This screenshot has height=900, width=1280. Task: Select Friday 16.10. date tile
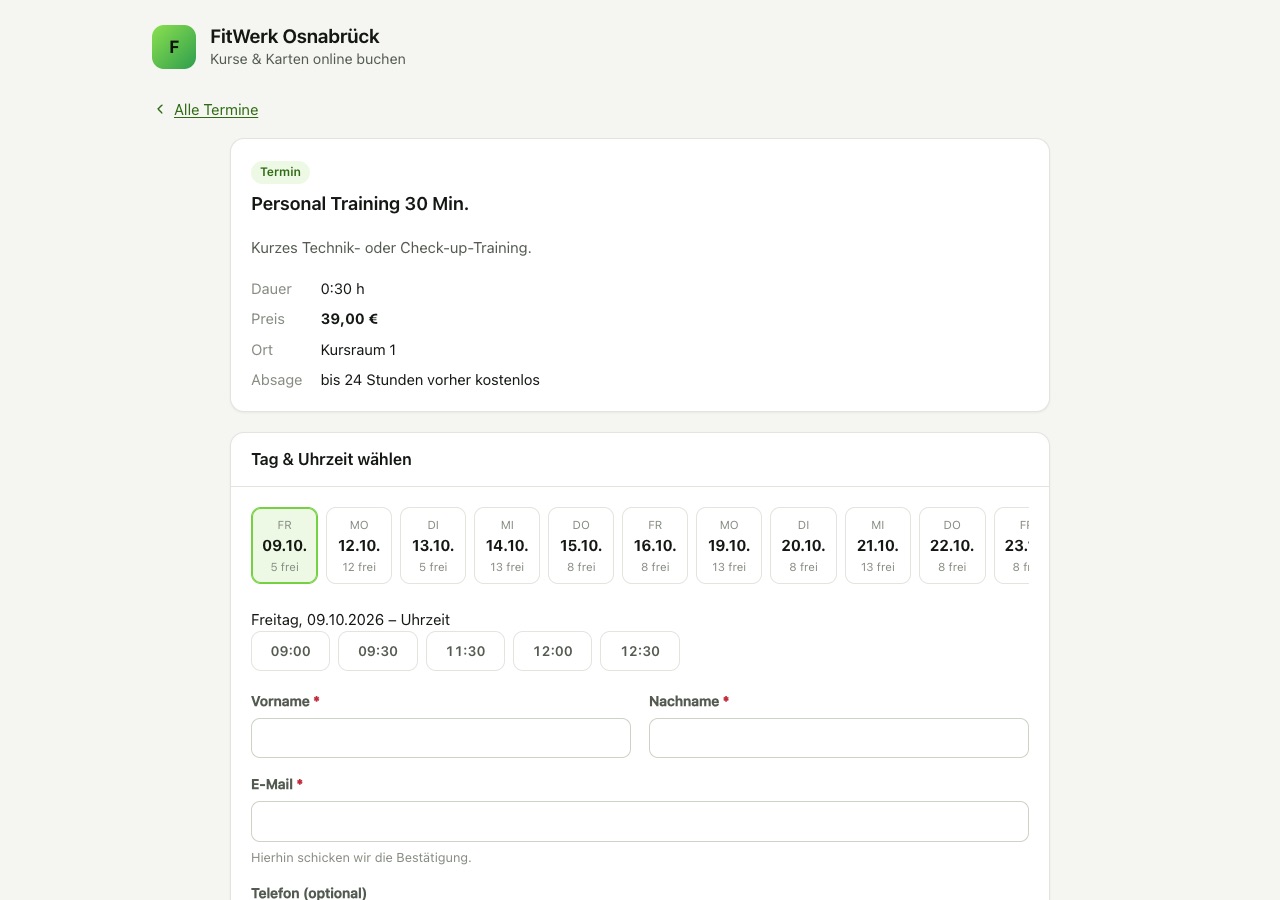coord(655,545)
